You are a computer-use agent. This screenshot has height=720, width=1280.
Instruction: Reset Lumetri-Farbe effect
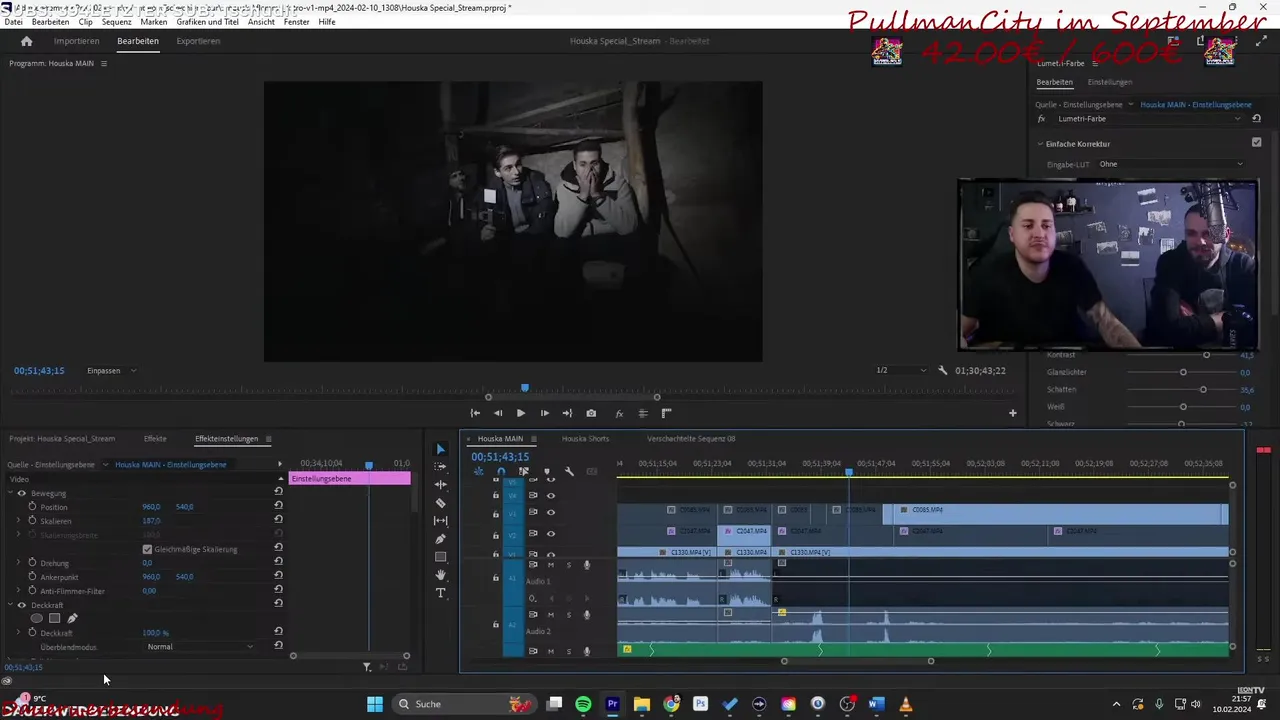(x=1257, y=119)
